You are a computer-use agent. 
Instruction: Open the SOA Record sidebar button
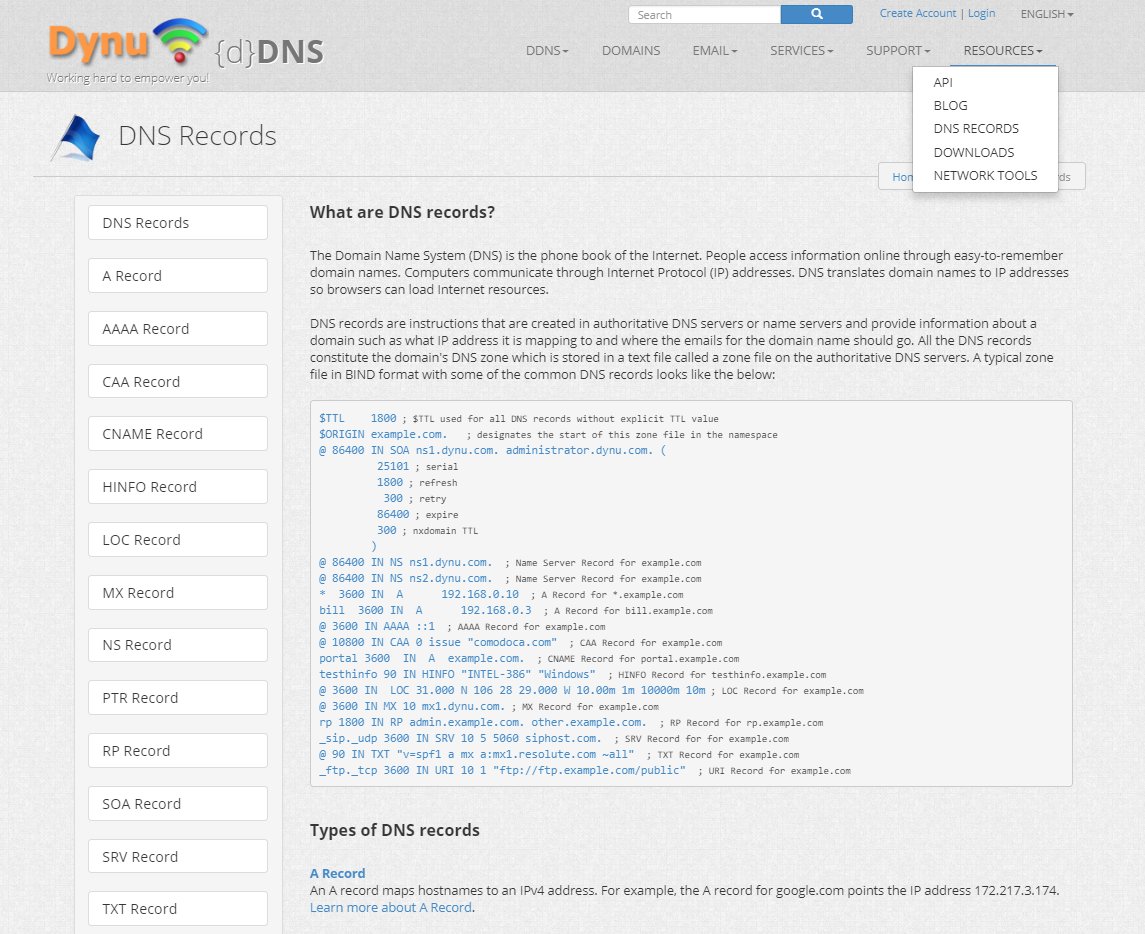(177, 803)
